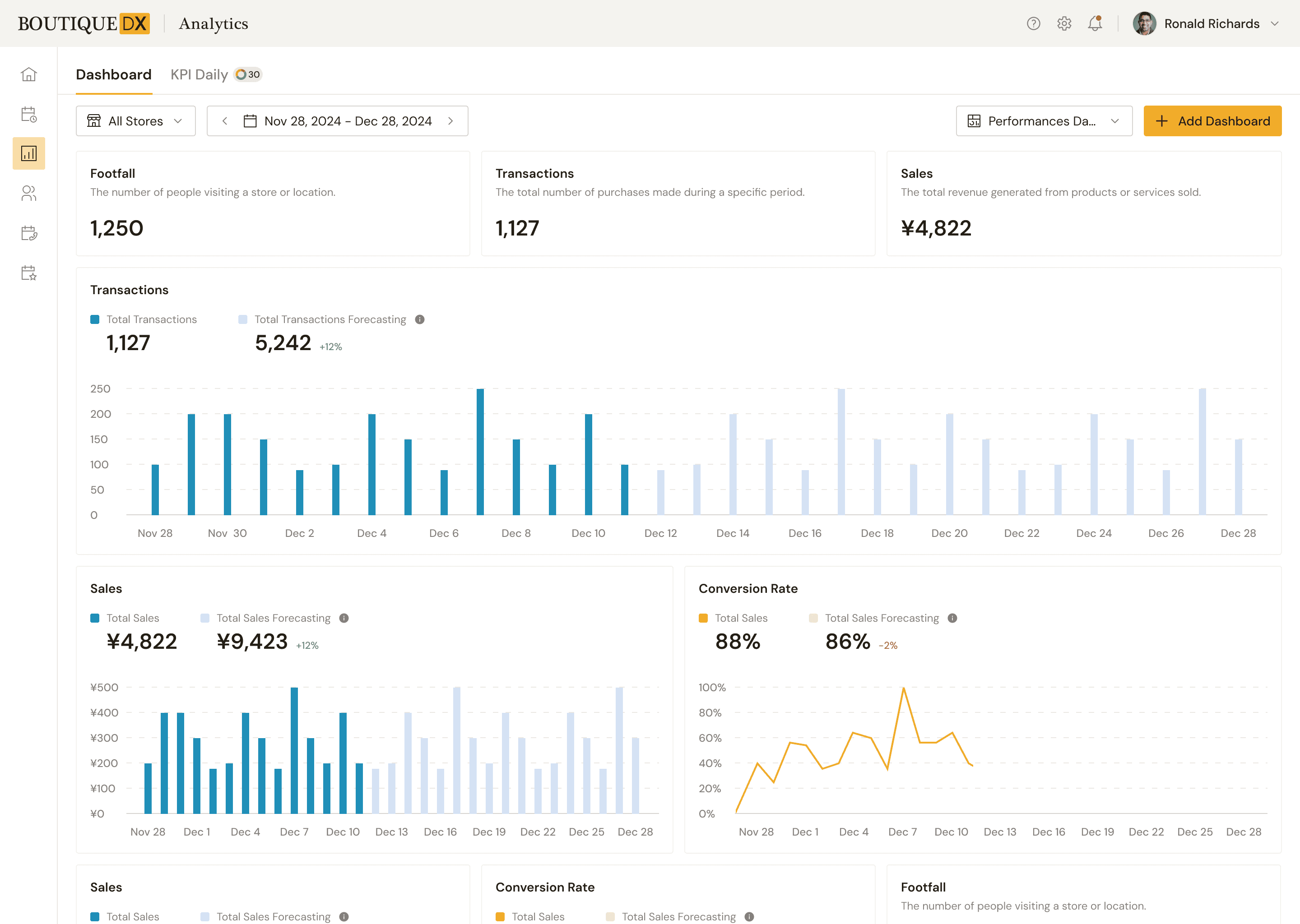Expand the Performances Dashboard selector
Viewport: 1300px width, 924px height.
[1044, 120]
